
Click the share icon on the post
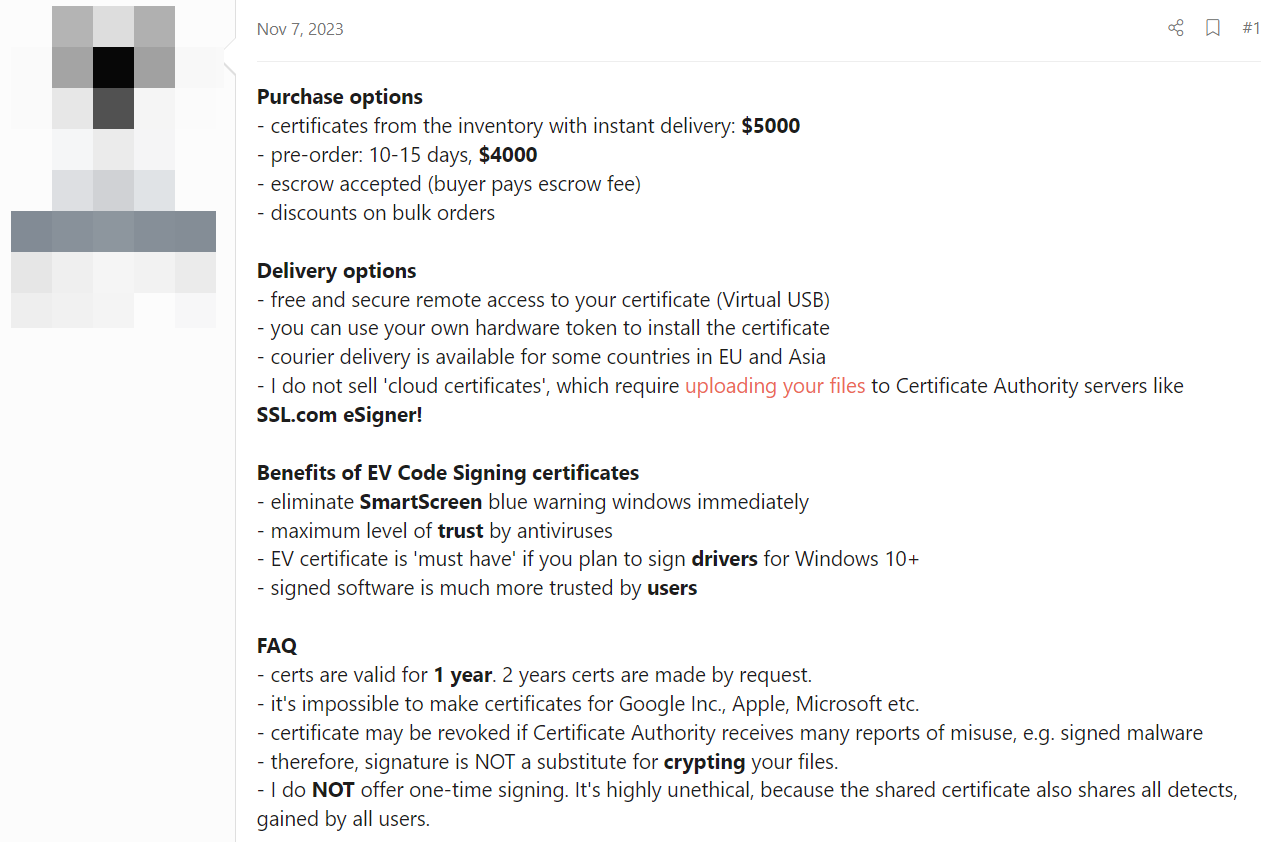tap(1176, 28)
